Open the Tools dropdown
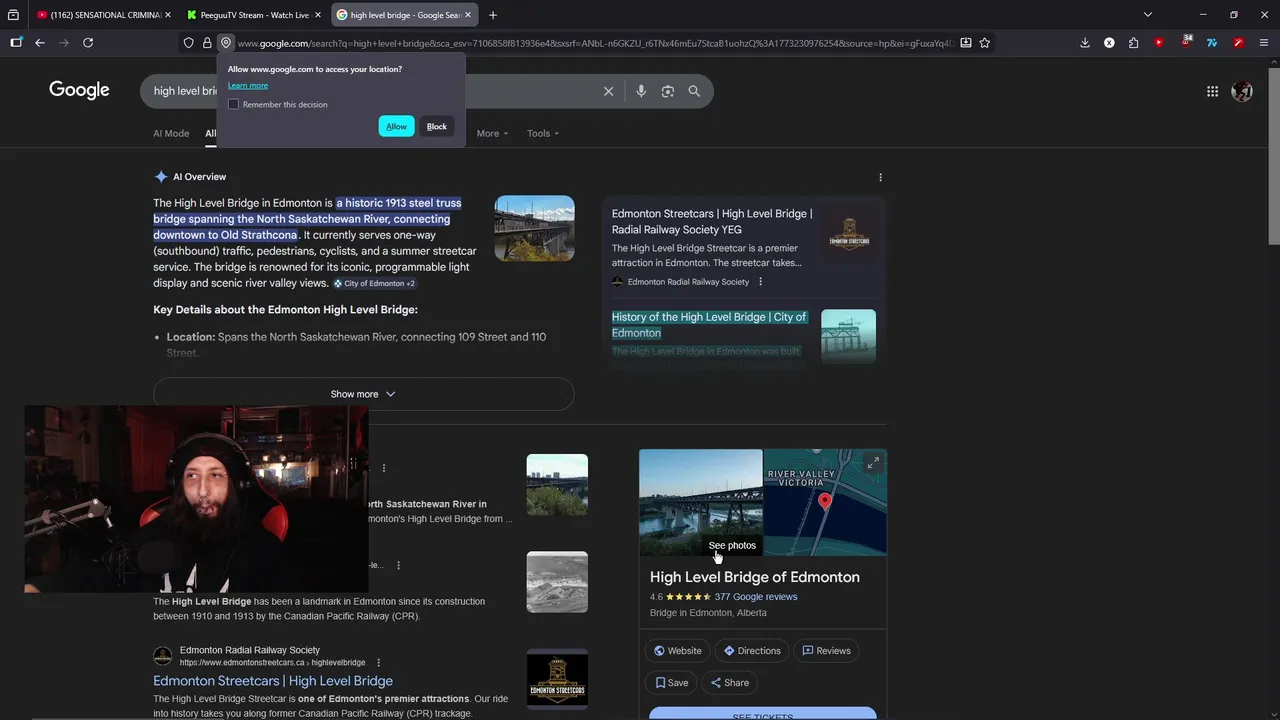Screen dimensions: 1280x720 click(x=543, y=133)
